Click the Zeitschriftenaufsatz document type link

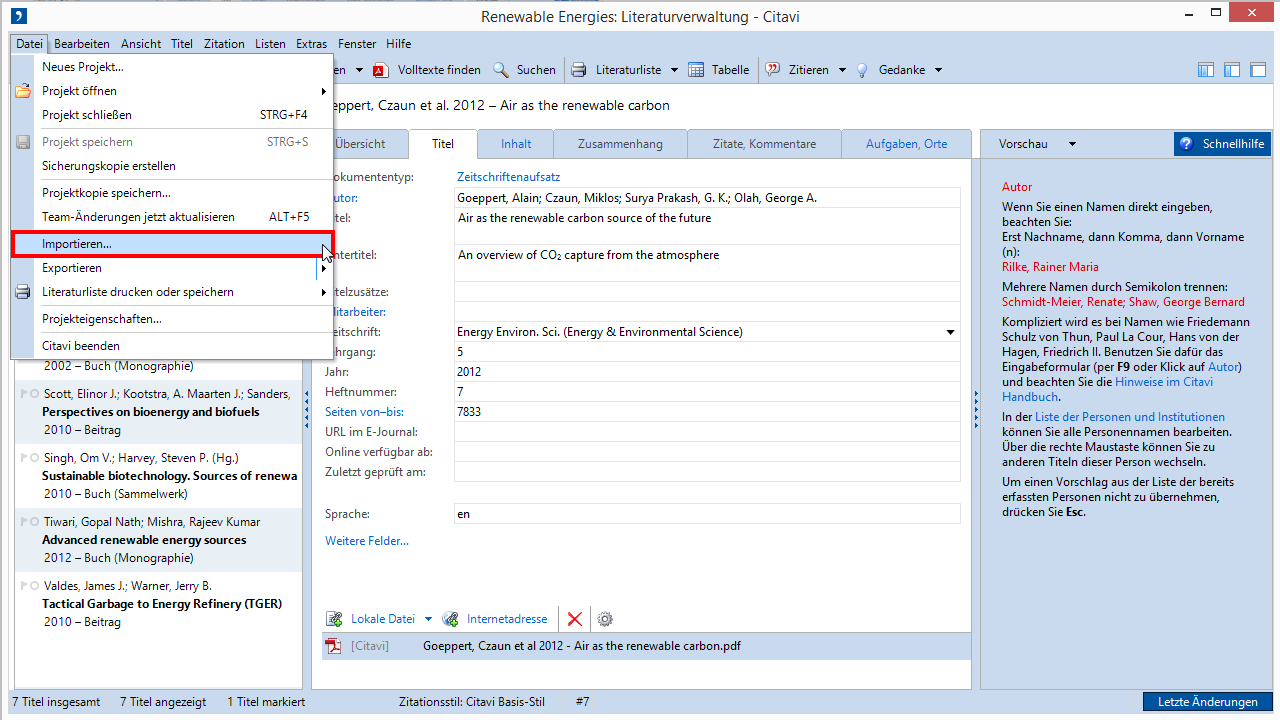(508, 177)
